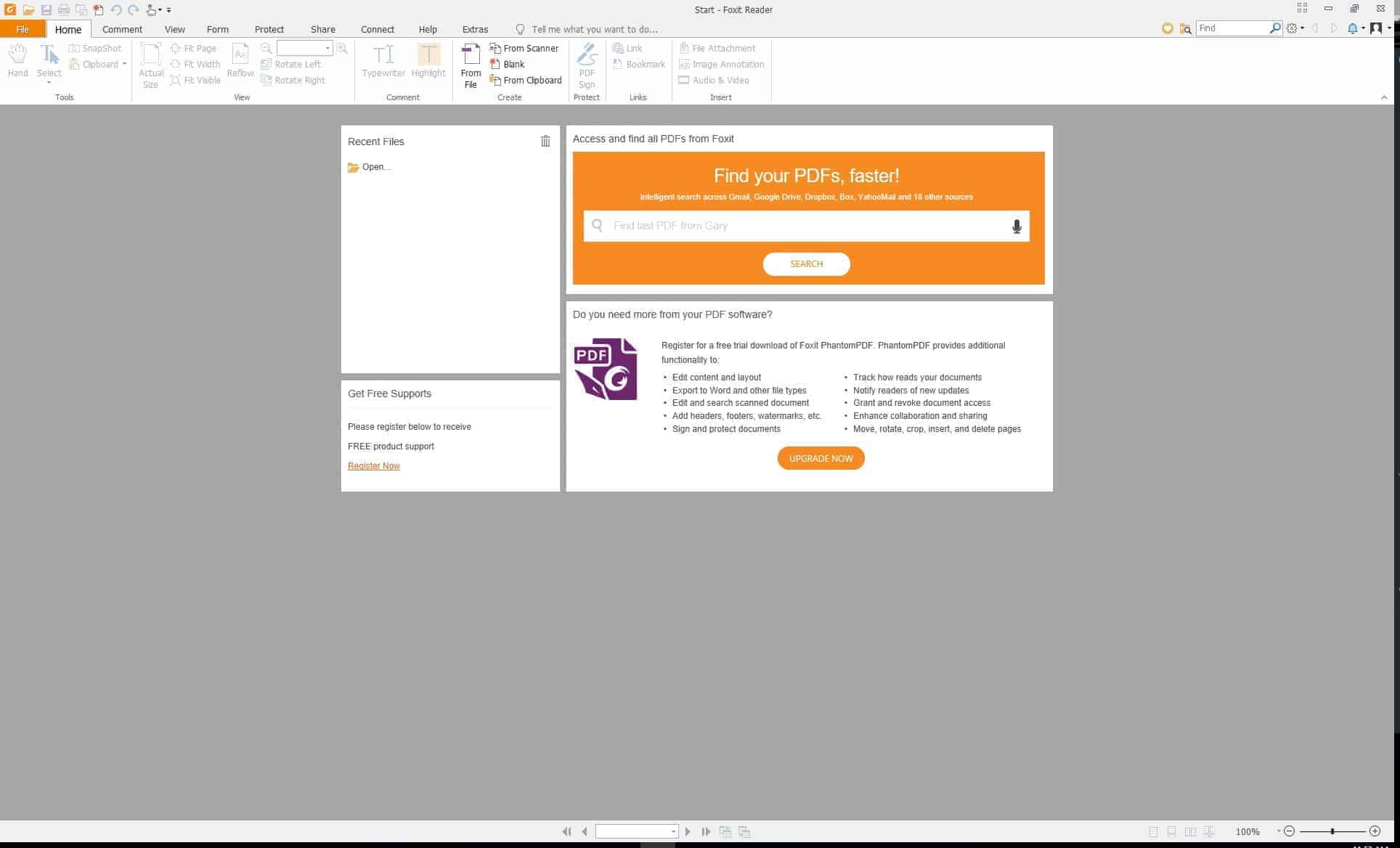The image size is (1400, 848).
Task: Click the Find last PDF from Gary search field
Action: tap(806, 227)
